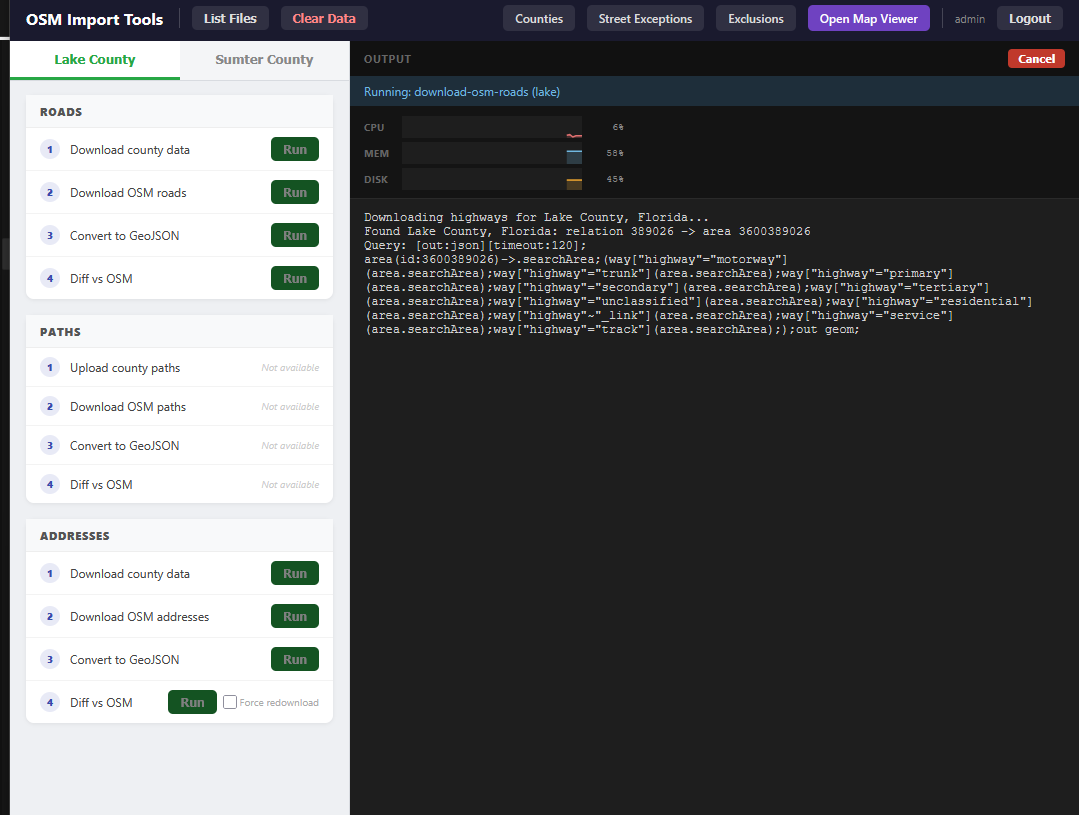The width and height of the screenshot is (1079, 815).
Task: Click the 'Downloading highways for Lake County' line
Action: 536,218
